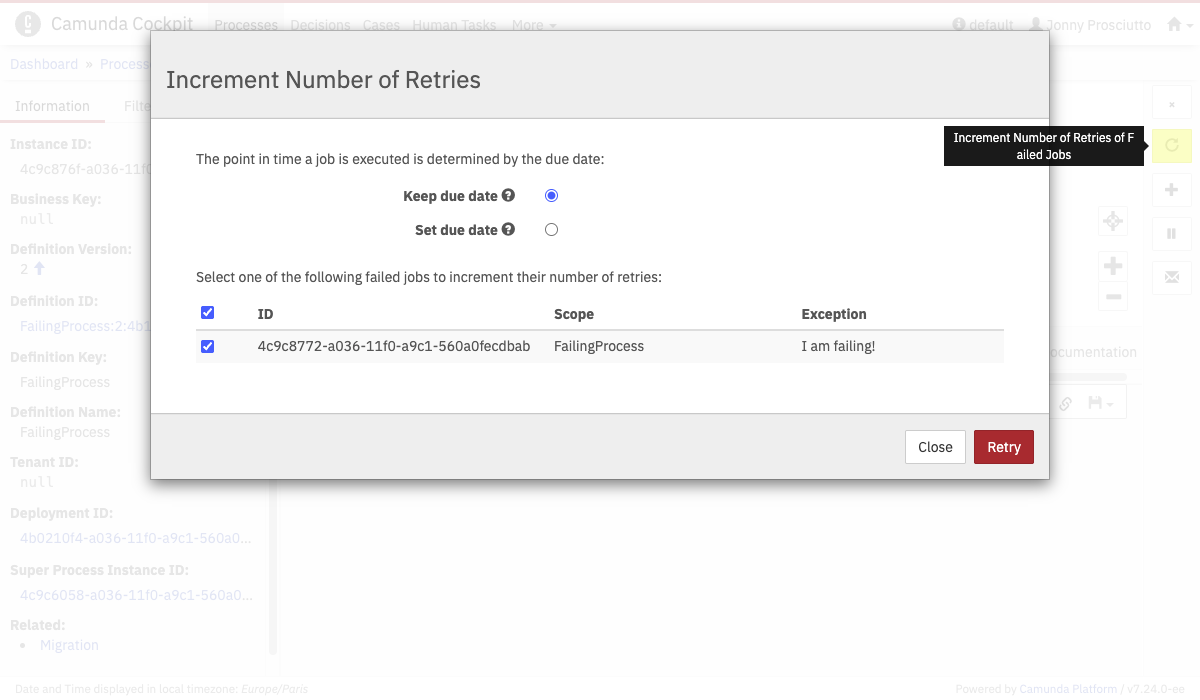
Task: Click the diagram zoom-out minus icon
Action: 1113,296
